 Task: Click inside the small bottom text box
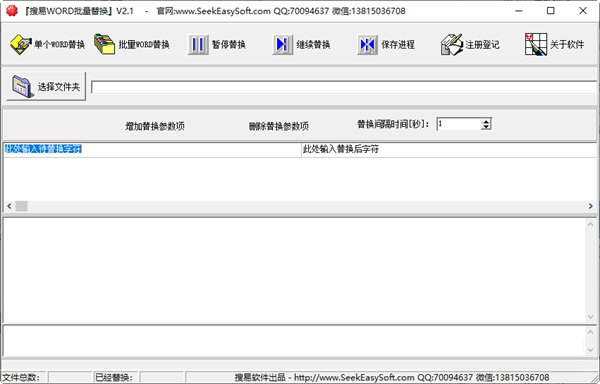pyautogui.click(x=294, y=341)
